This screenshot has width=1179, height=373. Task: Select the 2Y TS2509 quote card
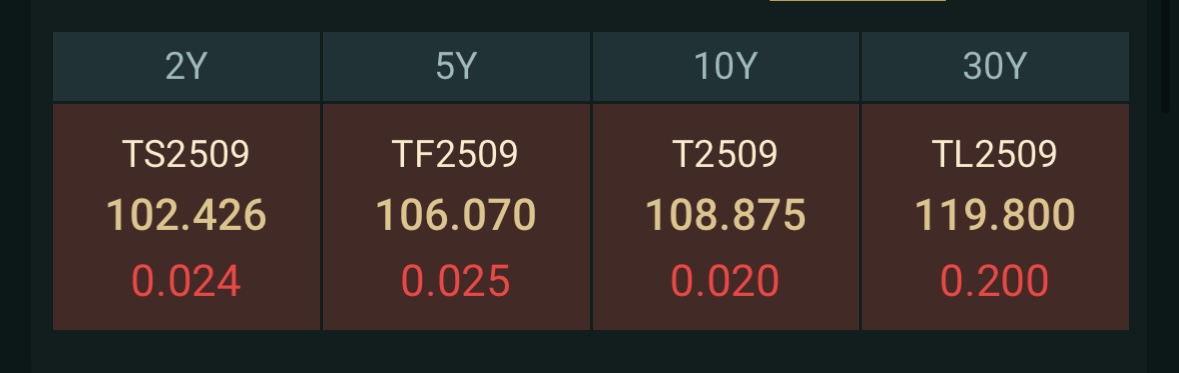(186, 217)
